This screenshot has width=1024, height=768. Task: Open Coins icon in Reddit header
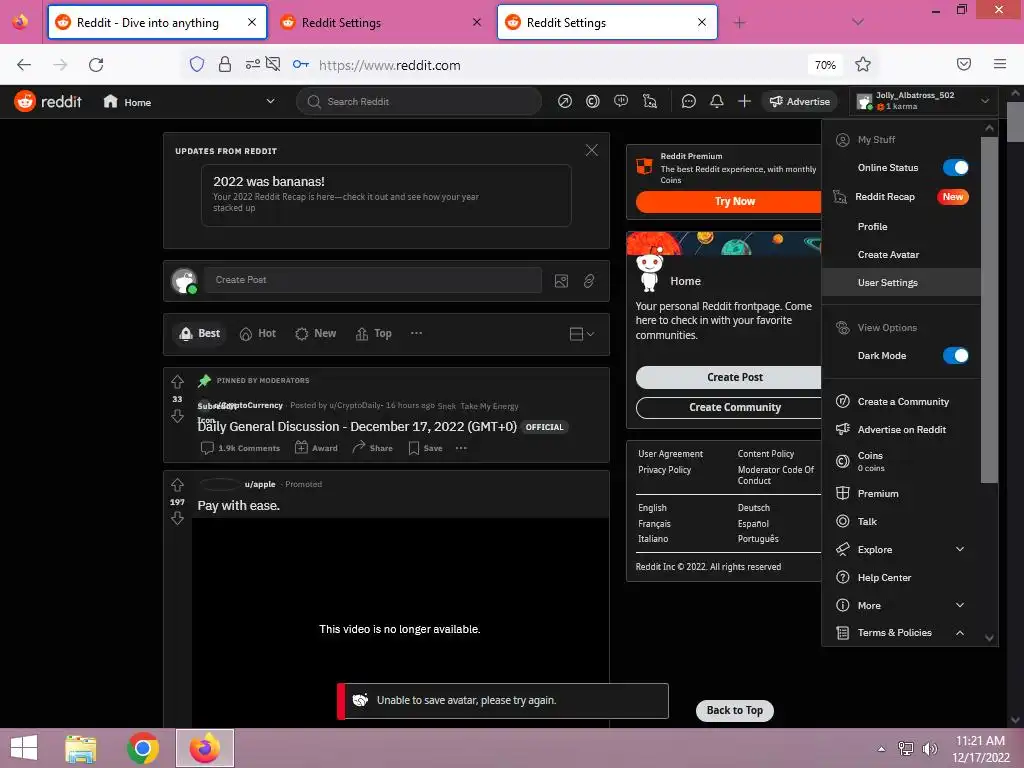point(593,101)
